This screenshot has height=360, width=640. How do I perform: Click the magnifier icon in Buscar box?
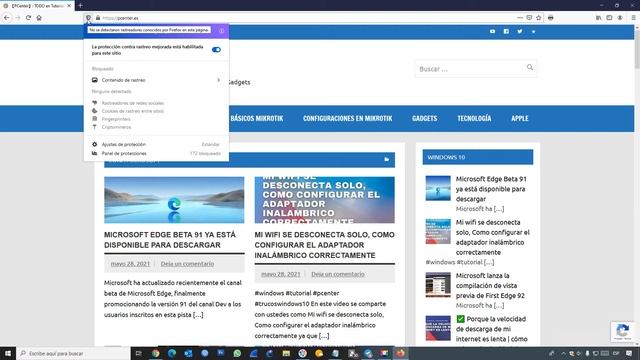click(x=530, y=67)
